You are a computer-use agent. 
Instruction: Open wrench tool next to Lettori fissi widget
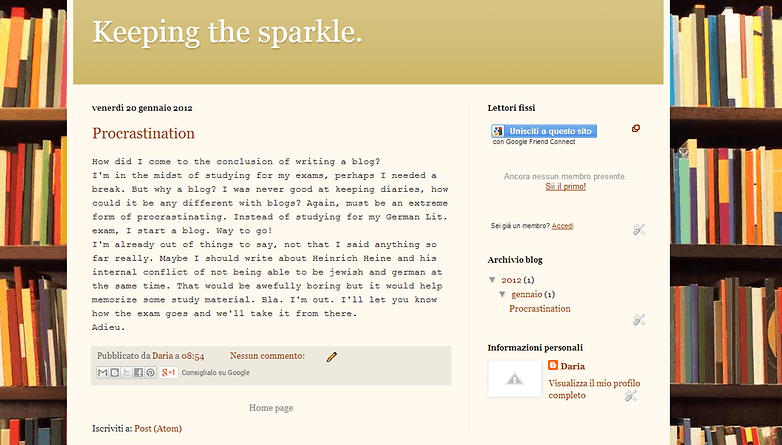(x=639, y=229)
